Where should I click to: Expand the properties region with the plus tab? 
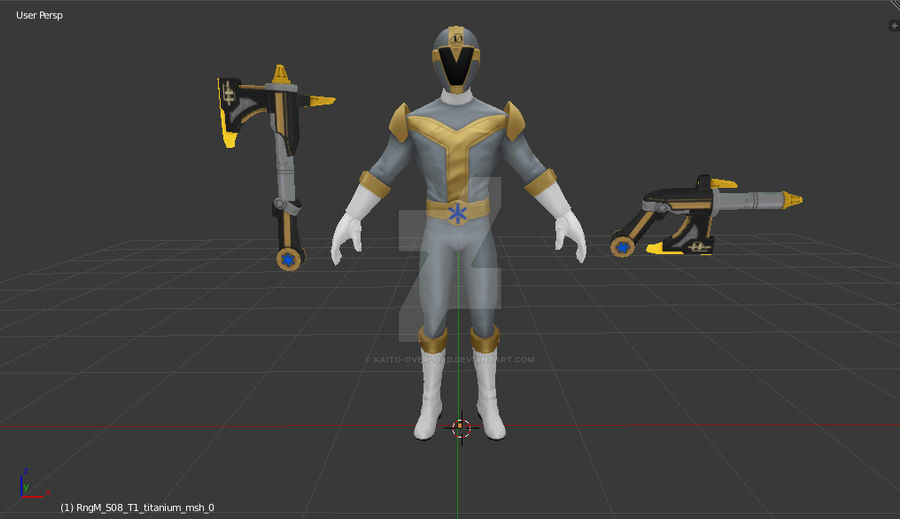coord(894,26)
